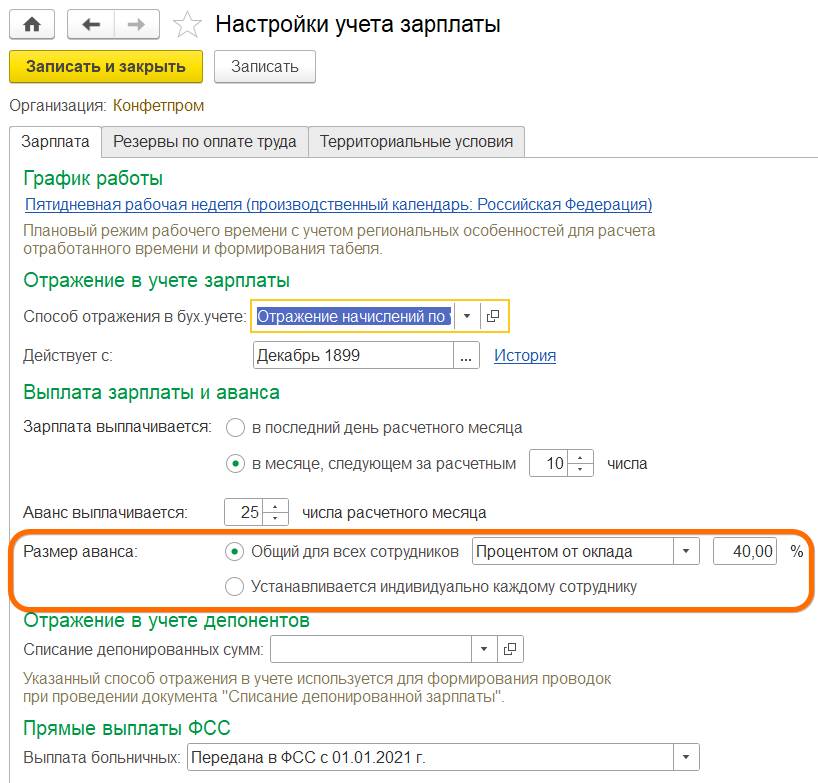Select salary paid on last day of month
This screenshot has height=783, width=818.
pos(236,427)
